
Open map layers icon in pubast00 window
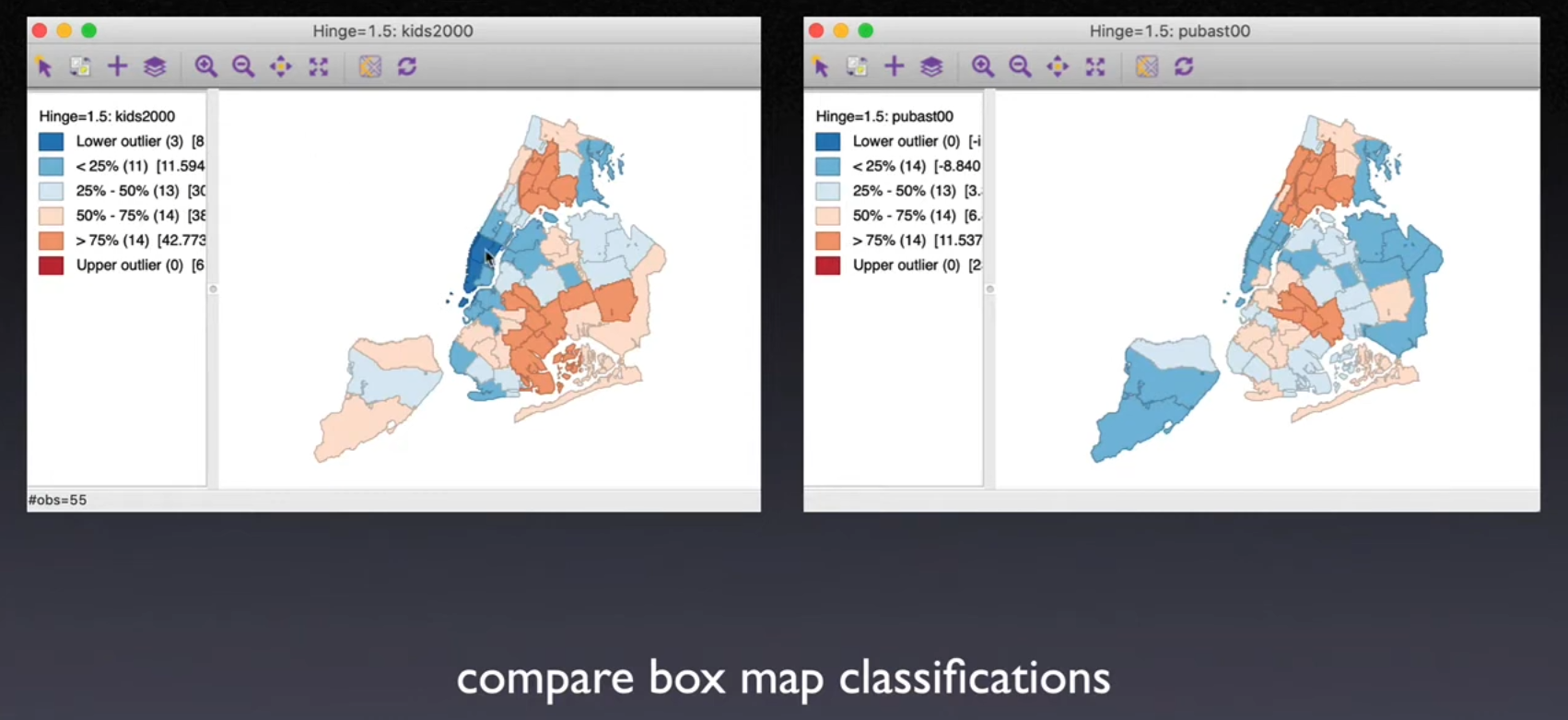(931, 66)
